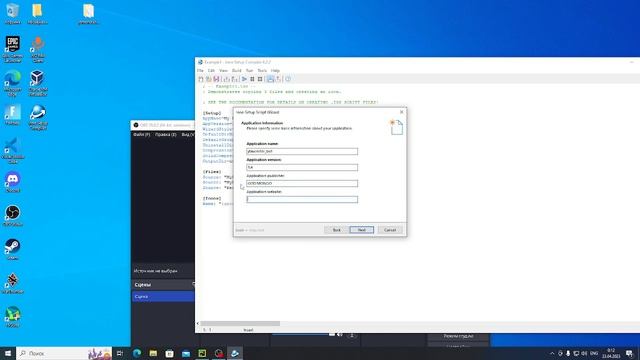Click the Inno Setup taskbar icon
The height and width of the screenshot is (360, 640).
click(235, 353)
